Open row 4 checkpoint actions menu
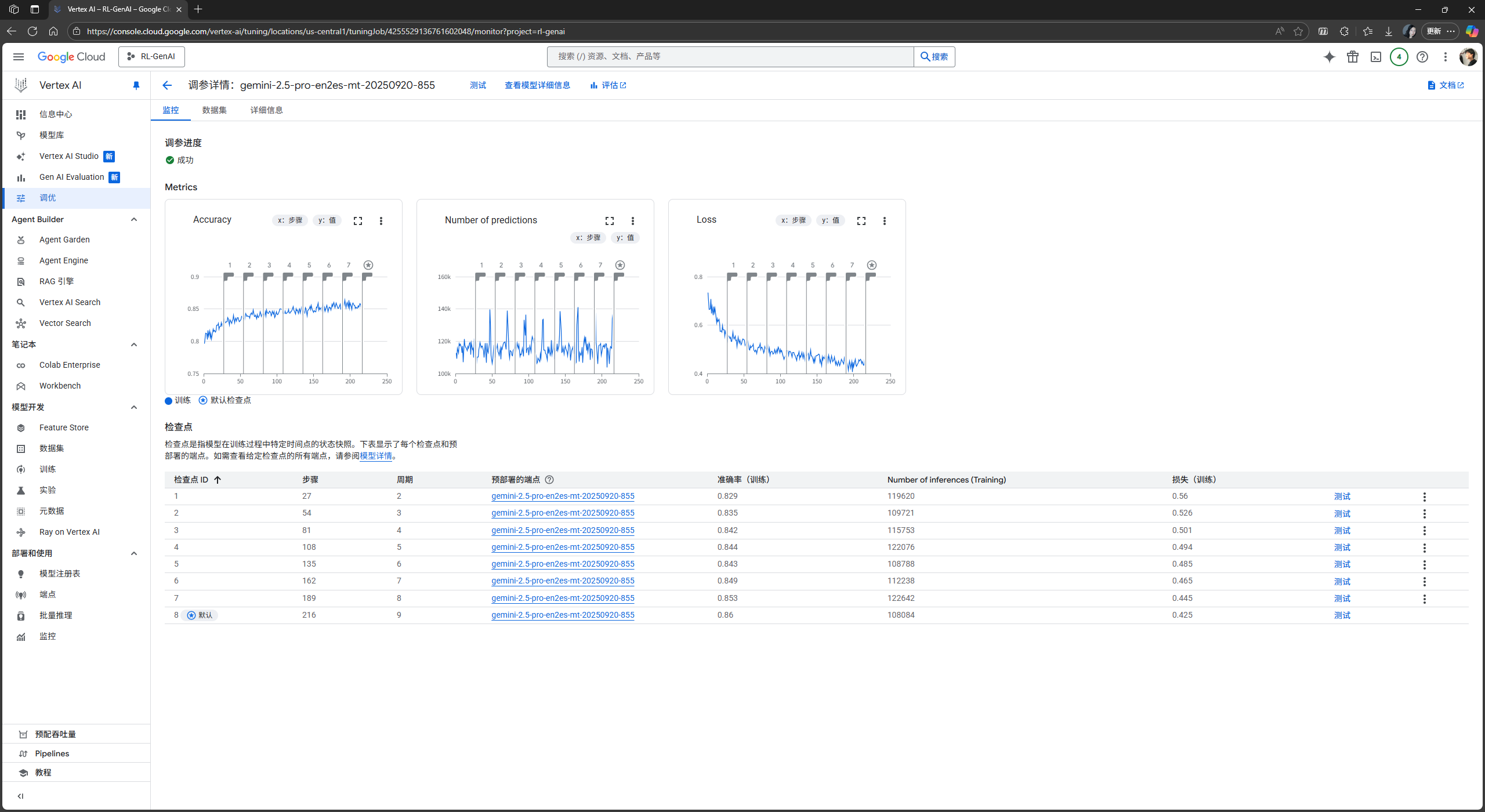Viewport: 1485px width, 812px height. tap(1425, 548)
